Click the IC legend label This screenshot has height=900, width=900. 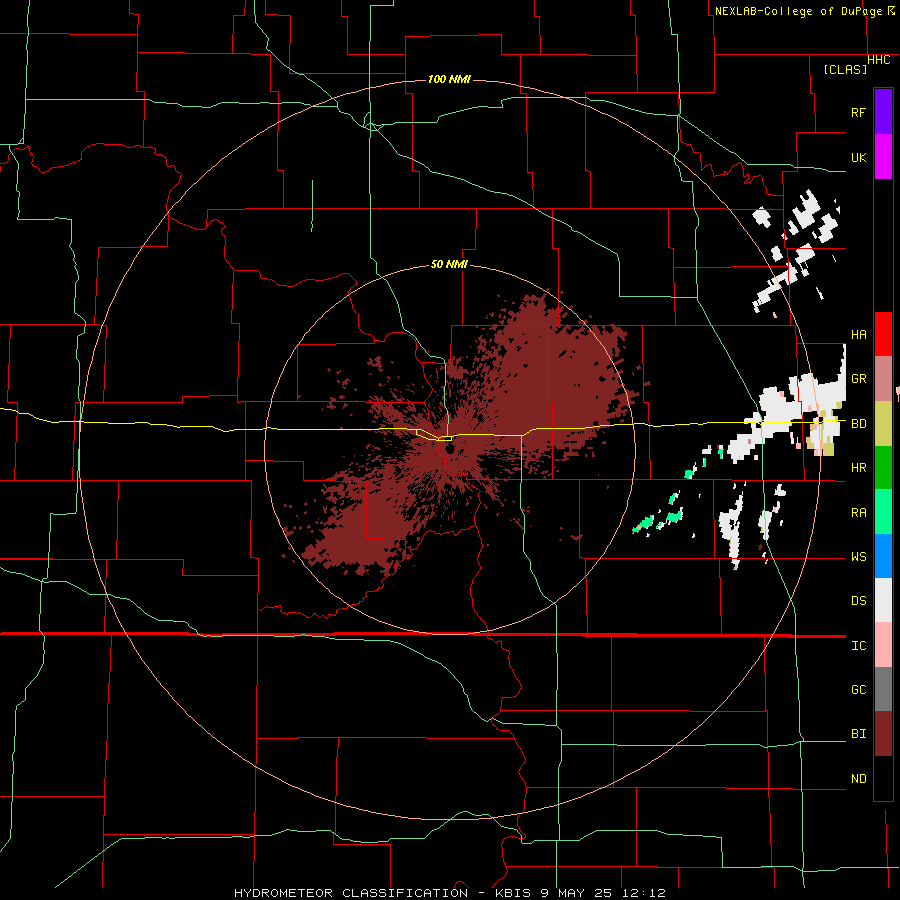[858, 645]
